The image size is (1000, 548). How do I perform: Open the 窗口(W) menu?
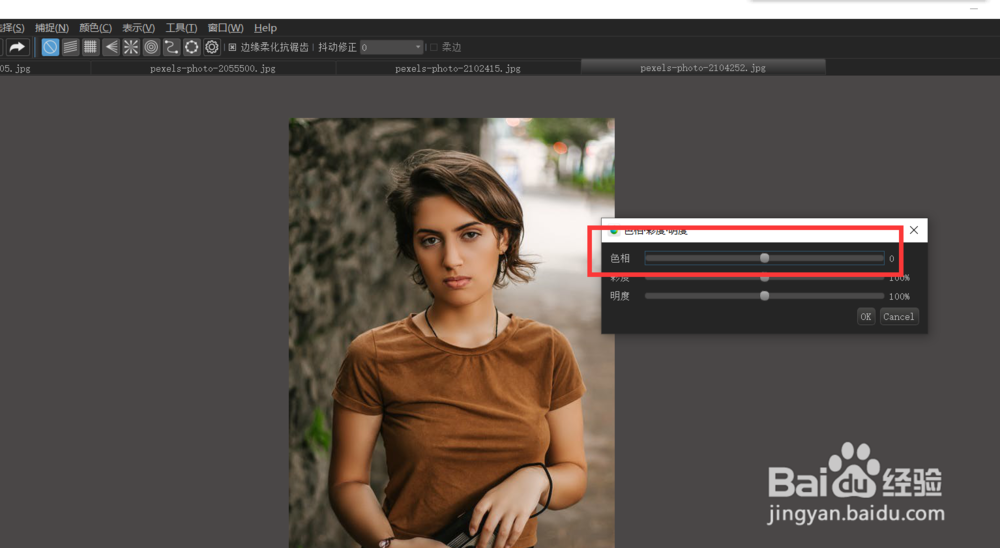click(225, 28)
